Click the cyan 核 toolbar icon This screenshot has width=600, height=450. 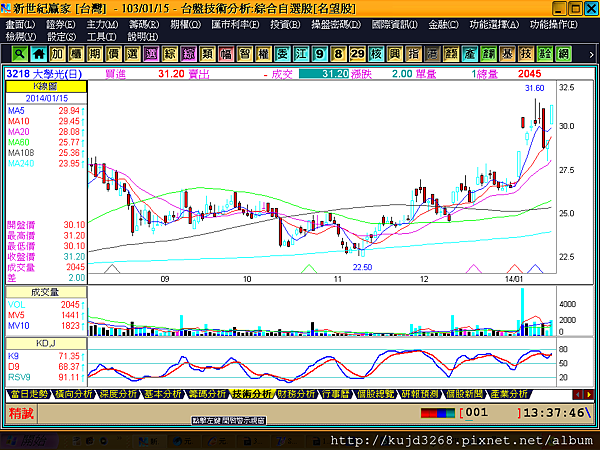click(x=376, y=54)
